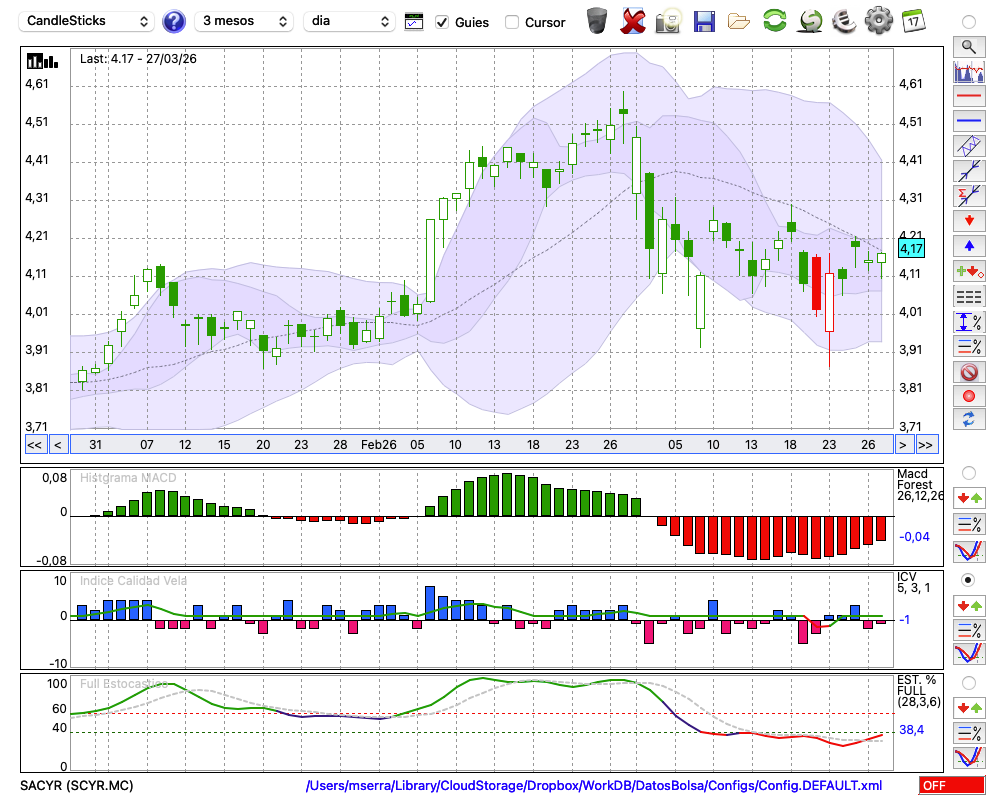Click the MACD panel red-green arrows icon
Screen dimensions: 1000x800
click(x=969, y=498)
